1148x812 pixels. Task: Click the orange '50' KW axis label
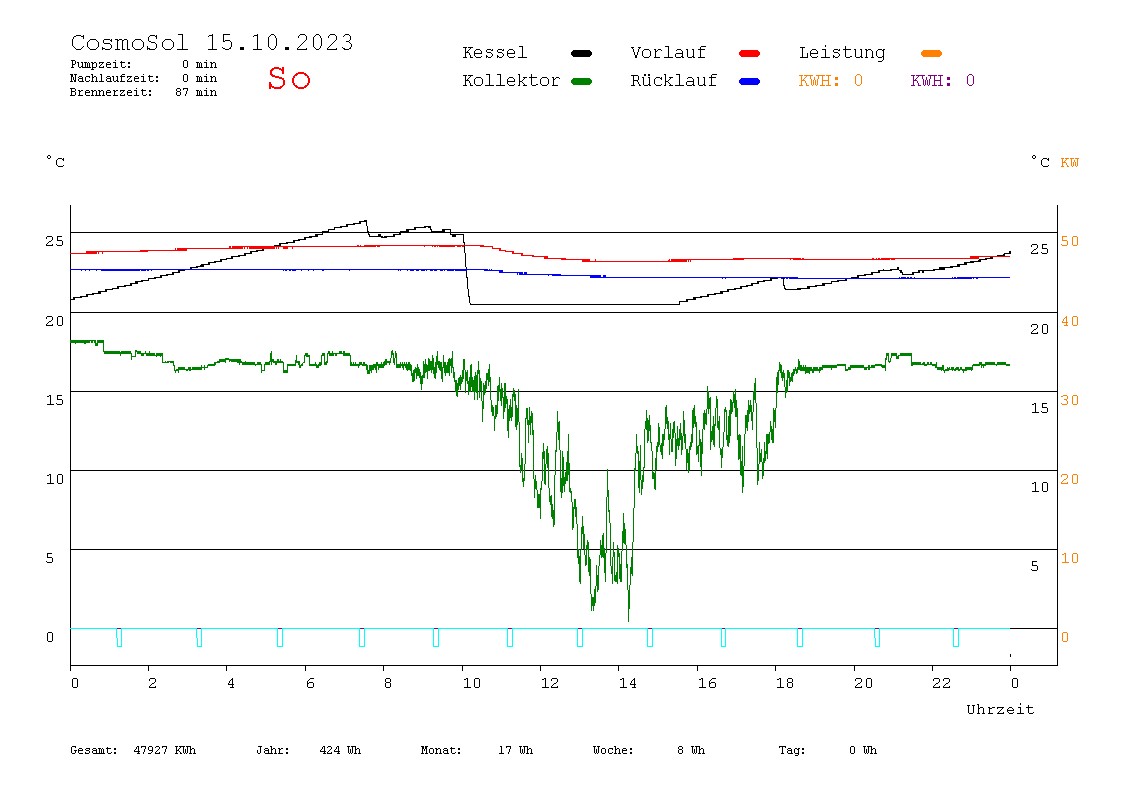tap(1070, 241)
